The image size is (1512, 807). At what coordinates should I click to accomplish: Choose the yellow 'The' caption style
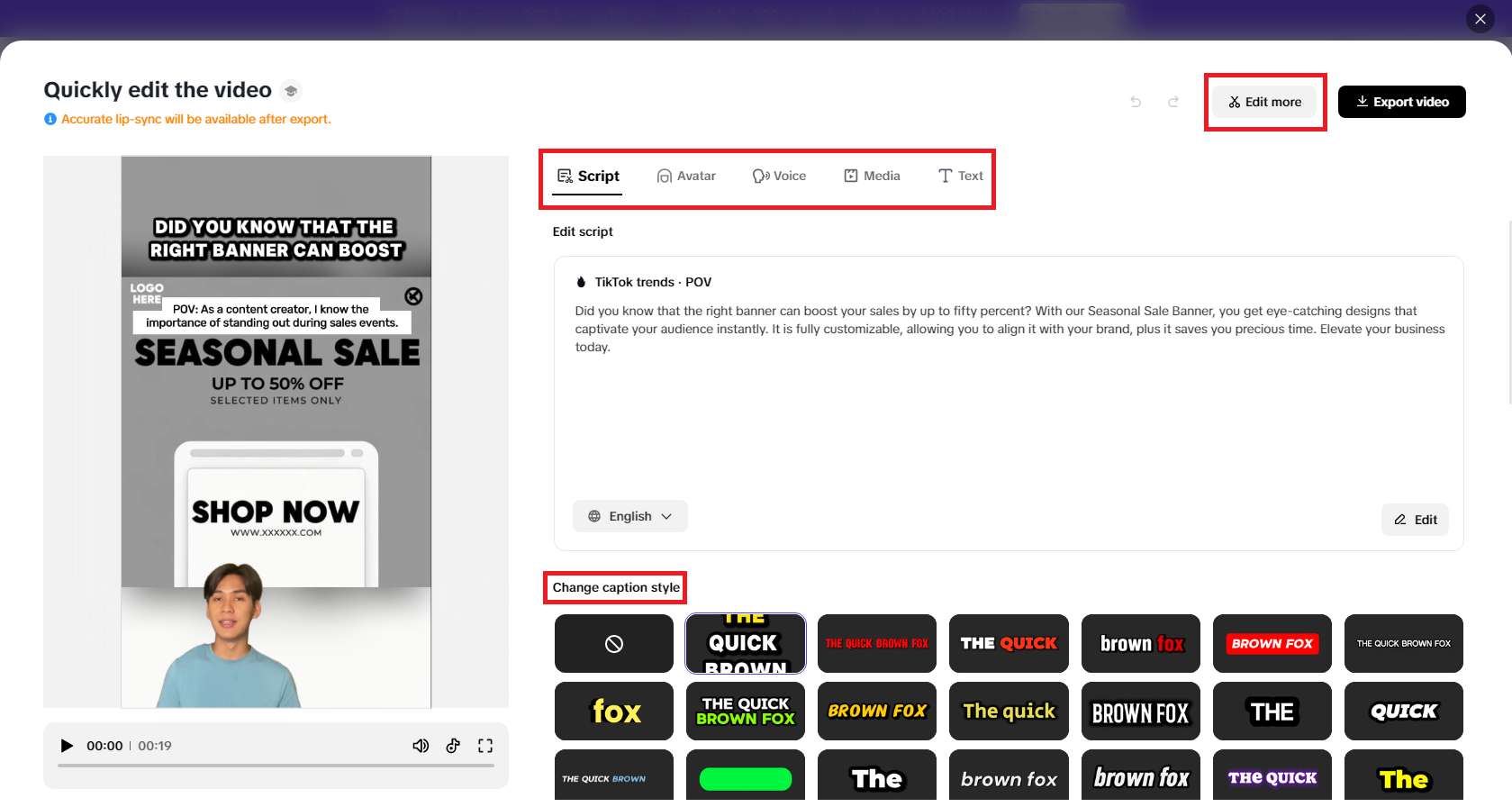tap(1404, 776)
